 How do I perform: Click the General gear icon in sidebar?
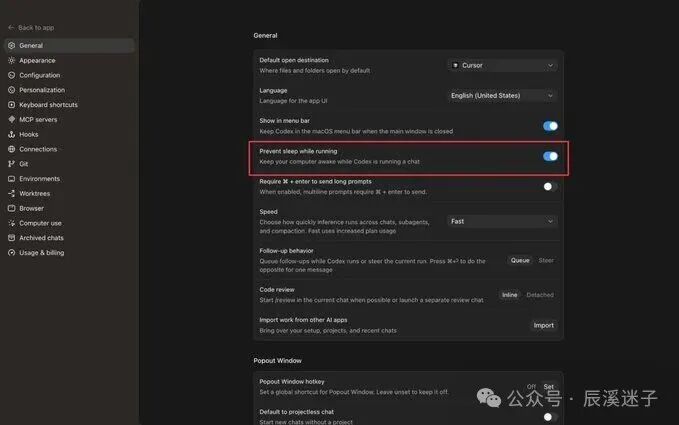pos(12,45)
